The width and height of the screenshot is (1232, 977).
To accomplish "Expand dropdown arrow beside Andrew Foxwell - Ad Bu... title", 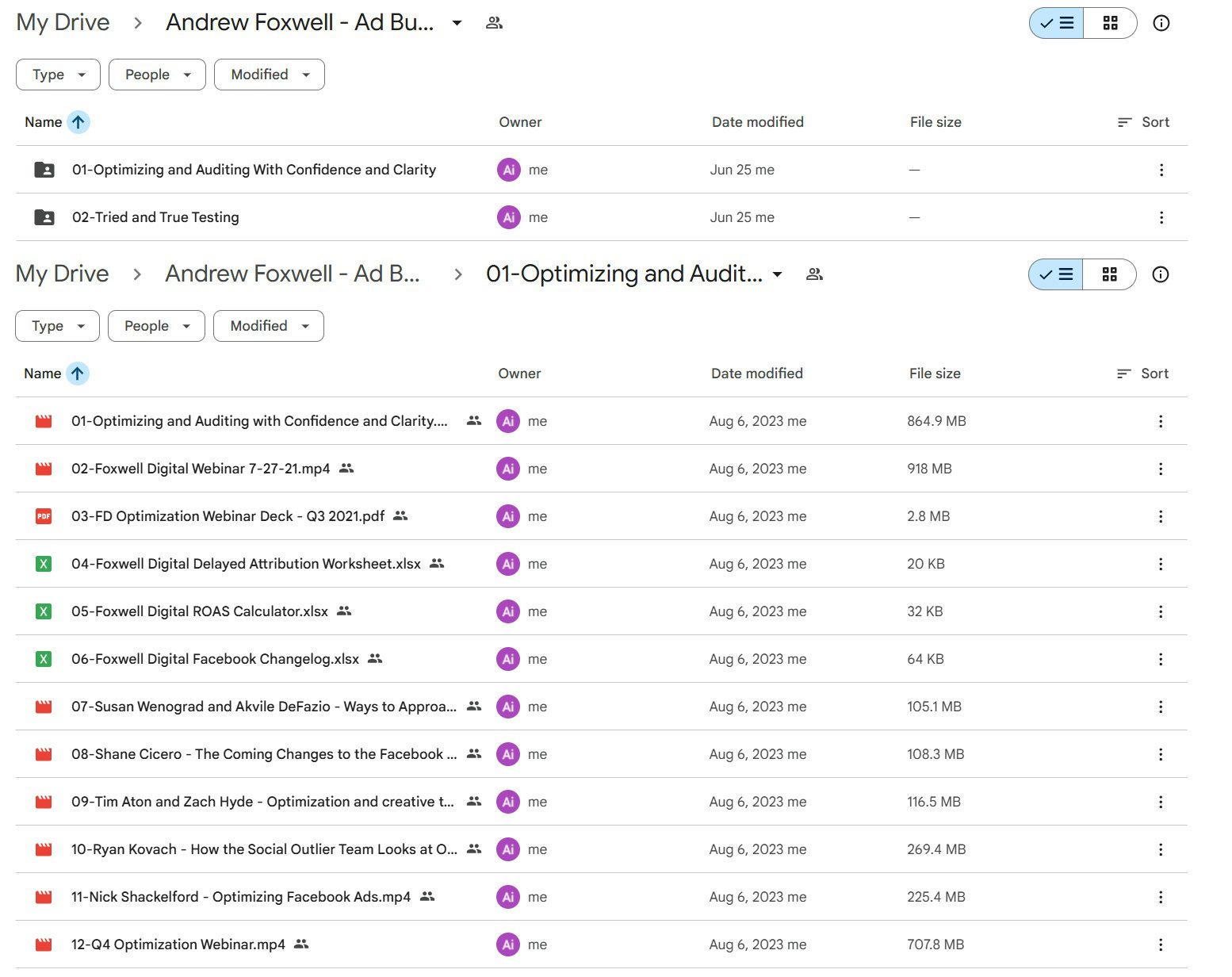I will [457, 23].
